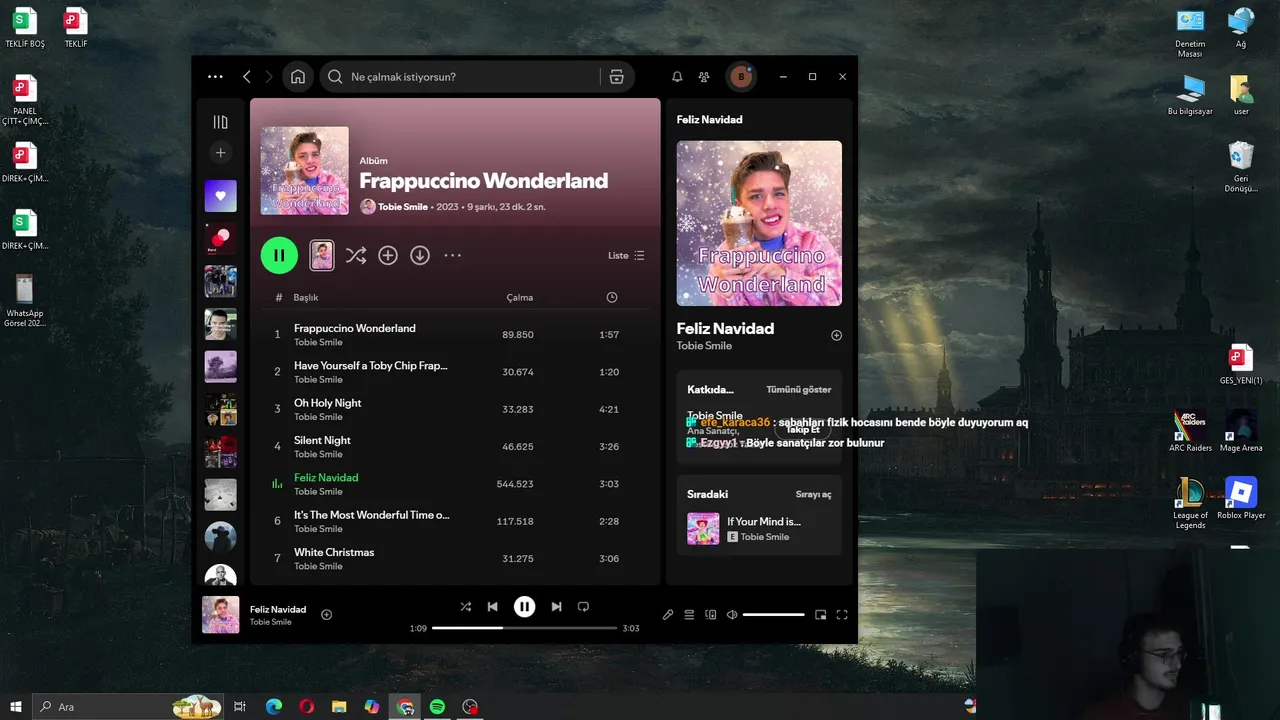Viewport: 1280px width, 720px height.
Task: Open the profile avatar menu
Action: [x=741, y=77]
